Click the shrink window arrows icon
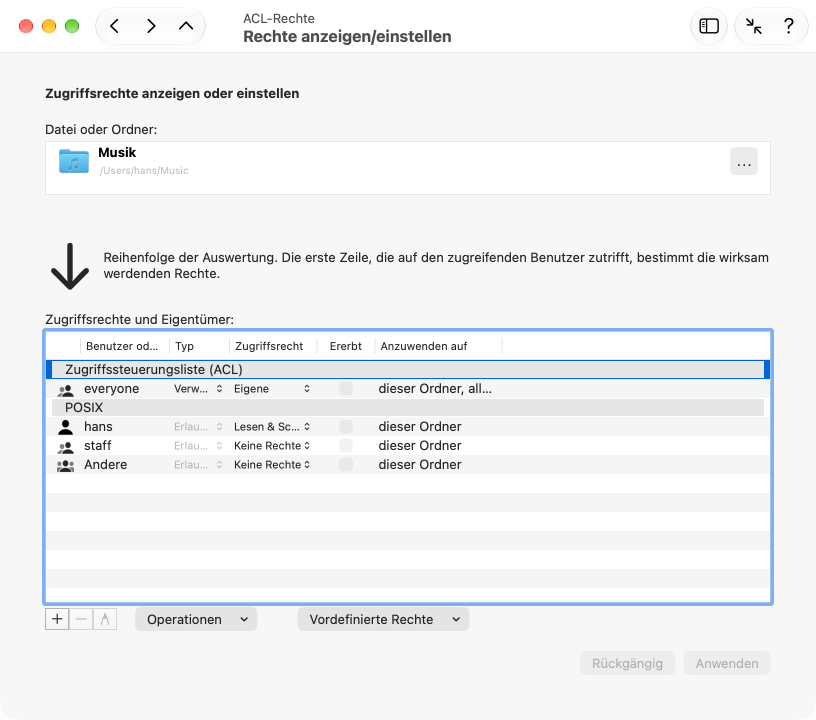This screenshot has height=720, width=816. [x=753, y=26]
